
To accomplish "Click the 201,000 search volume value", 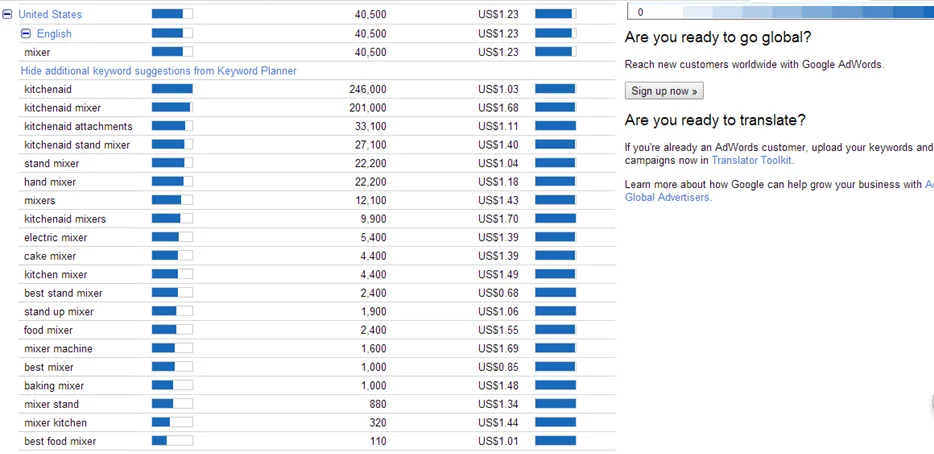I will pos(368,108).
